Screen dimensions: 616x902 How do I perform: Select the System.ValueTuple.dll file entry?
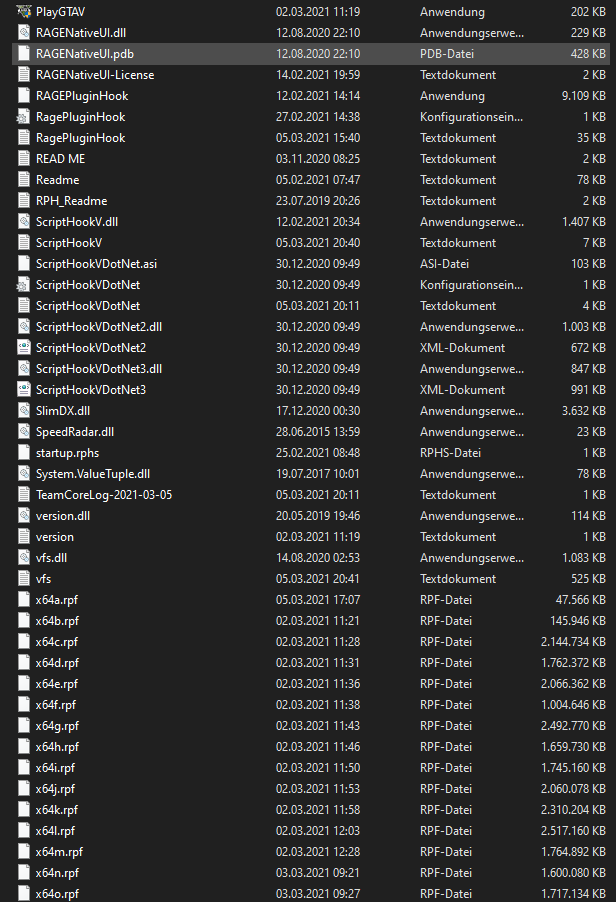92,473
